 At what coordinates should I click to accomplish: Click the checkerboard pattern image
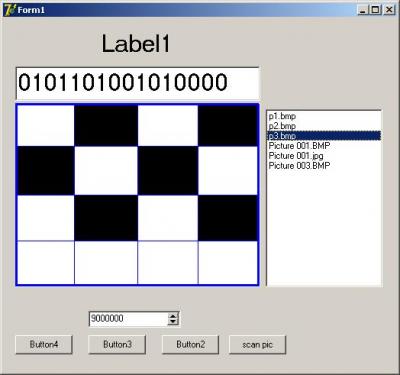pos(137,195)
